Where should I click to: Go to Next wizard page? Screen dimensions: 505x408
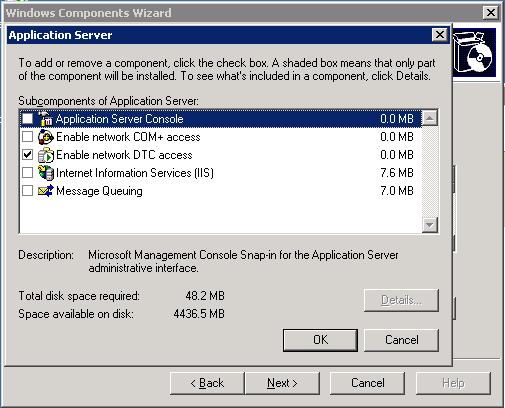coord(282,383)
